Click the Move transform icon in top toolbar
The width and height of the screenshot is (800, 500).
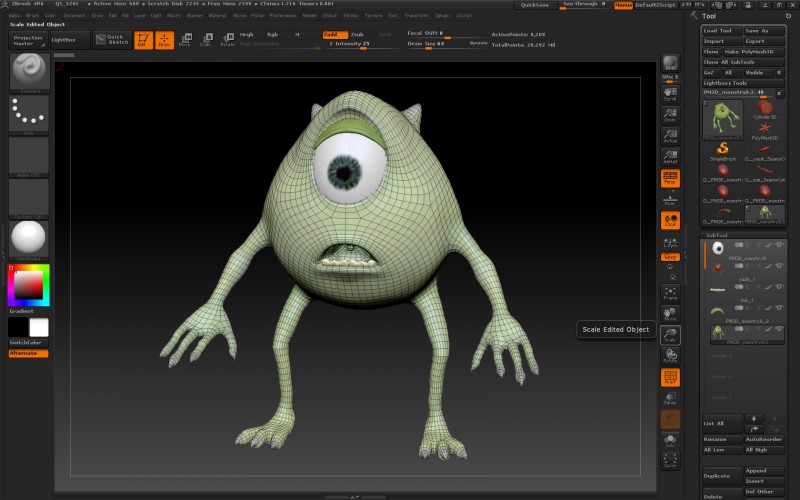[185, 40]
